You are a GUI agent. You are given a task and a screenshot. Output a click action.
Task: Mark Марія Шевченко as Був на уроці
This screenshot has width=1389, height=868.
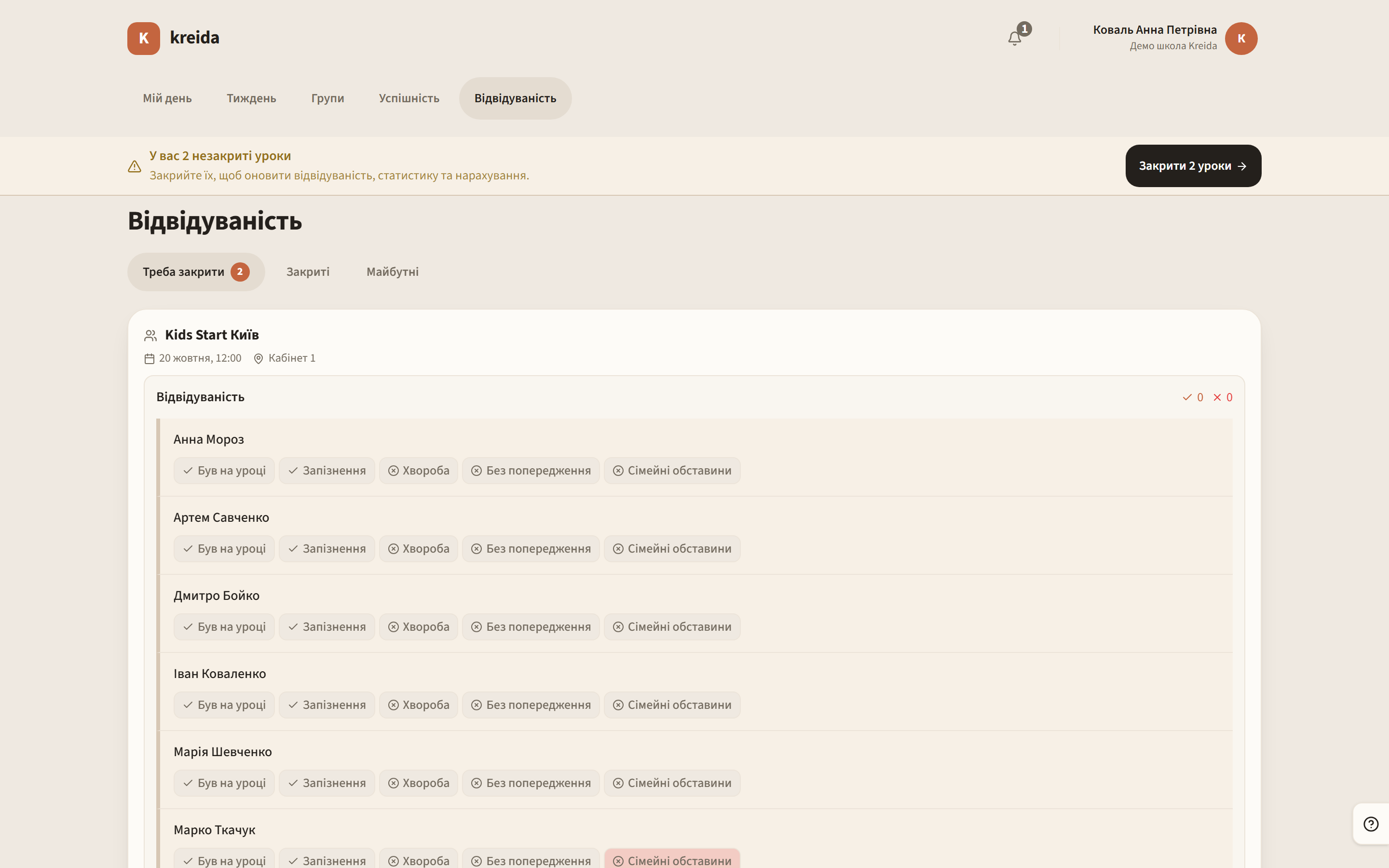click(224, 783)
